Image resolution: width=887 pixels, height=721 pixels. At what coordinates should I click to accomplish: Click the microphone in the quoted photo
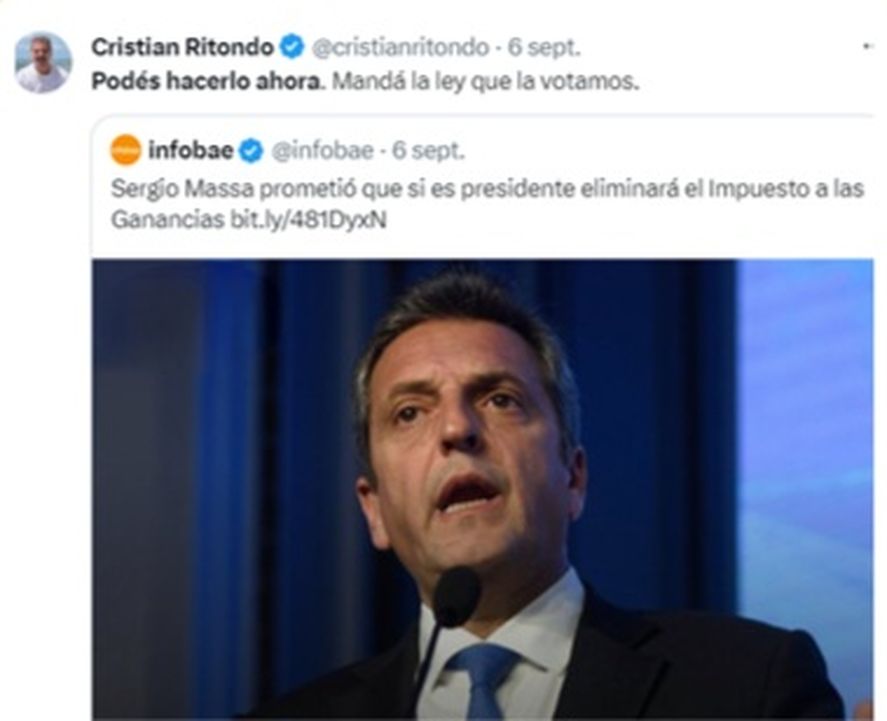[456, 597]
